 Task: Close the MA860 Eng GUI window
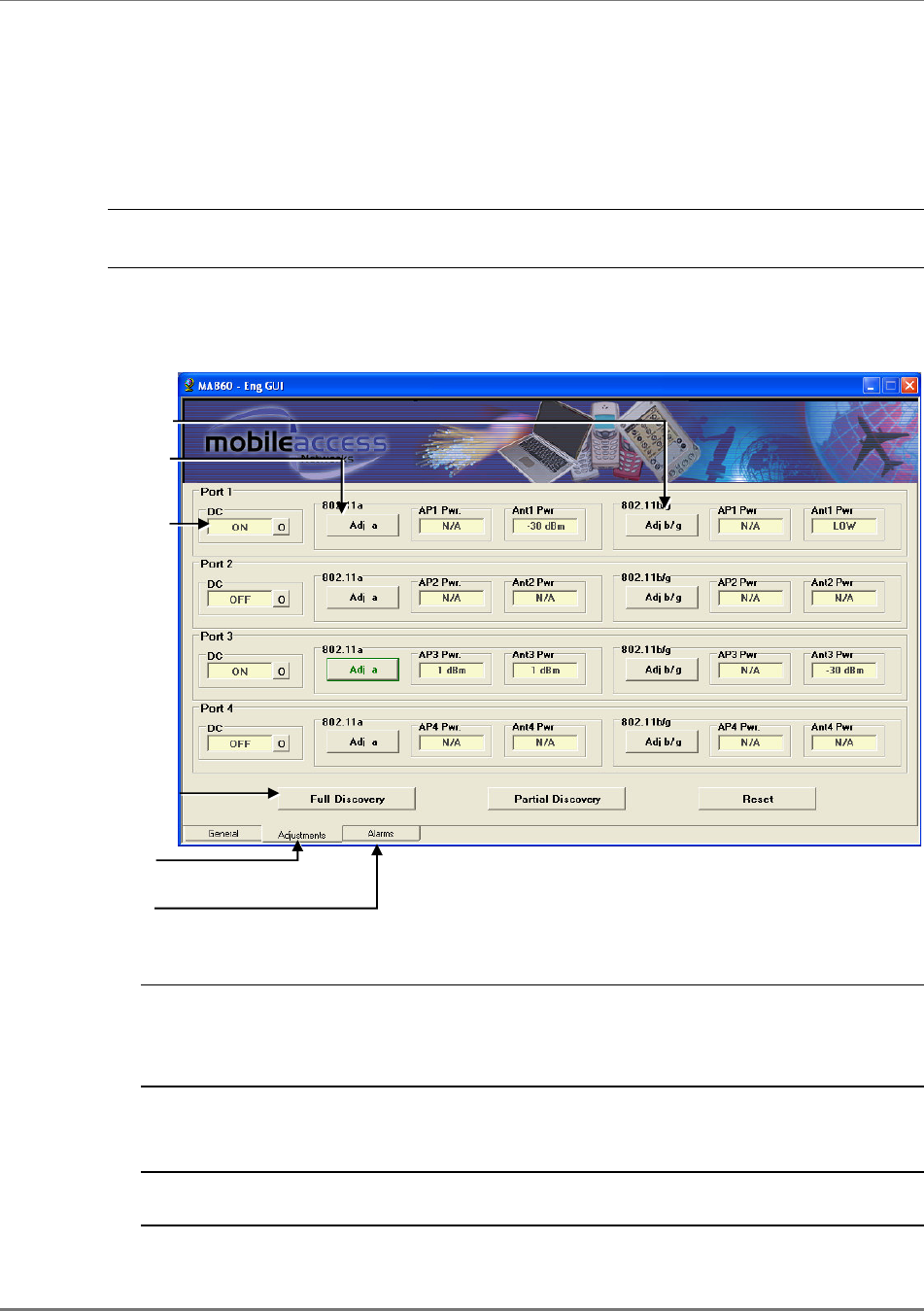coord(909,385)
